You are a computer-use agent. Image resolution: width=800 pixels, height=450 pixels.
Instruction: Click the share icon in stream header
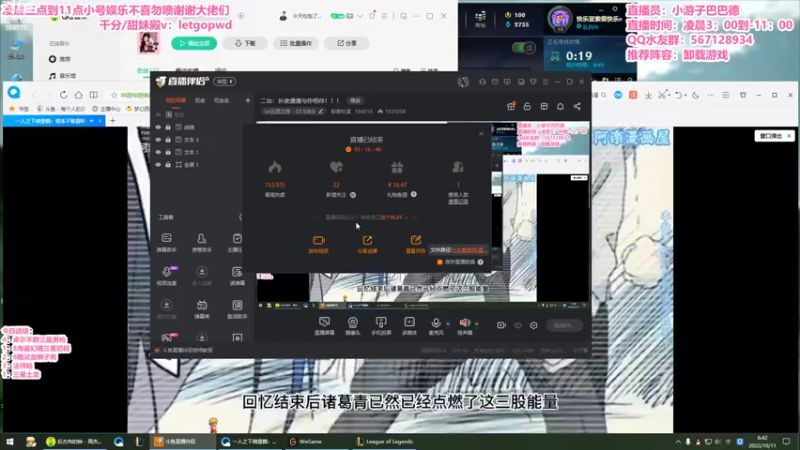coord(577,106)
